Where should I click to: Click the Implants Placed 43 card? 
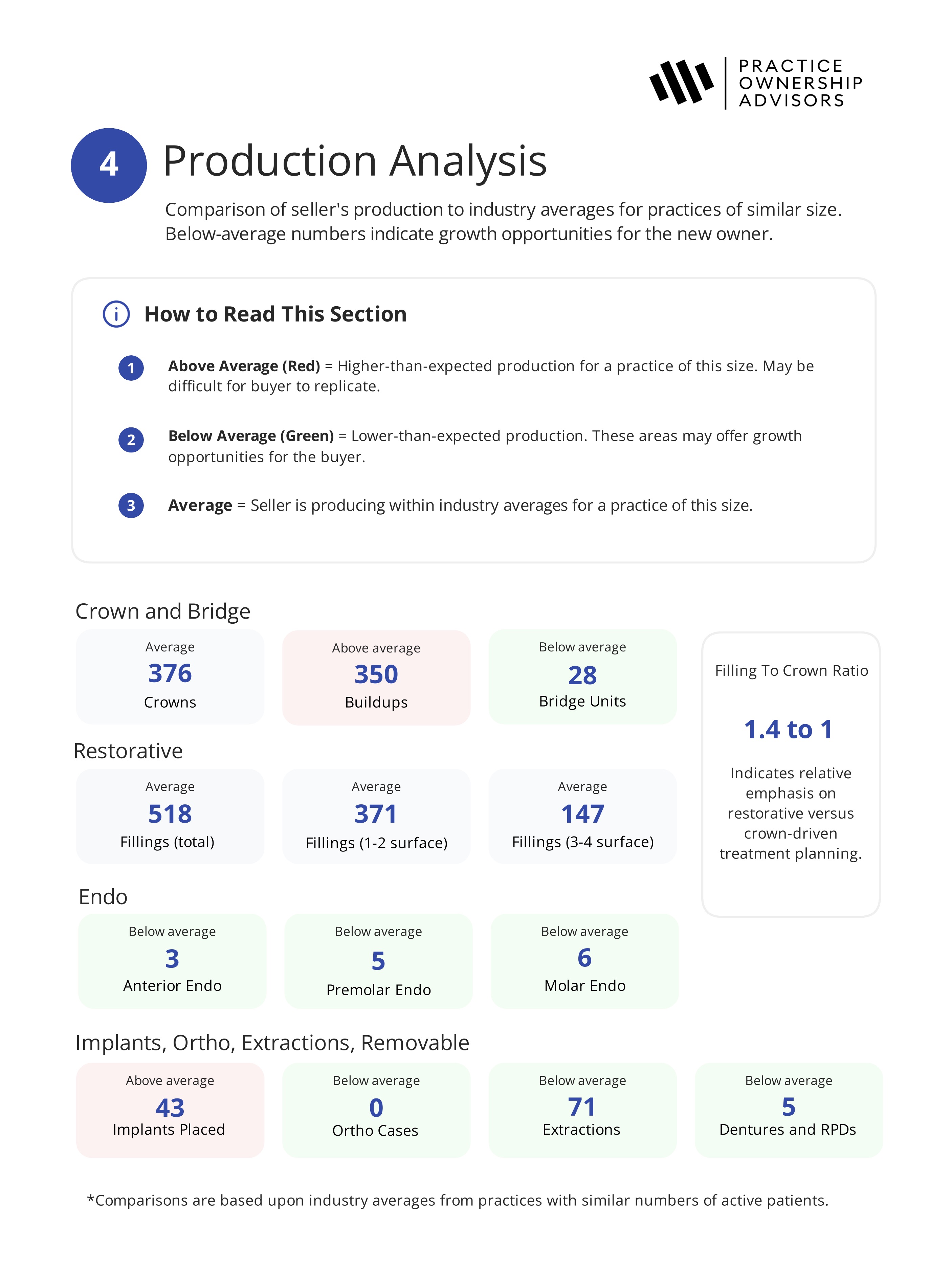(170, 1110)
